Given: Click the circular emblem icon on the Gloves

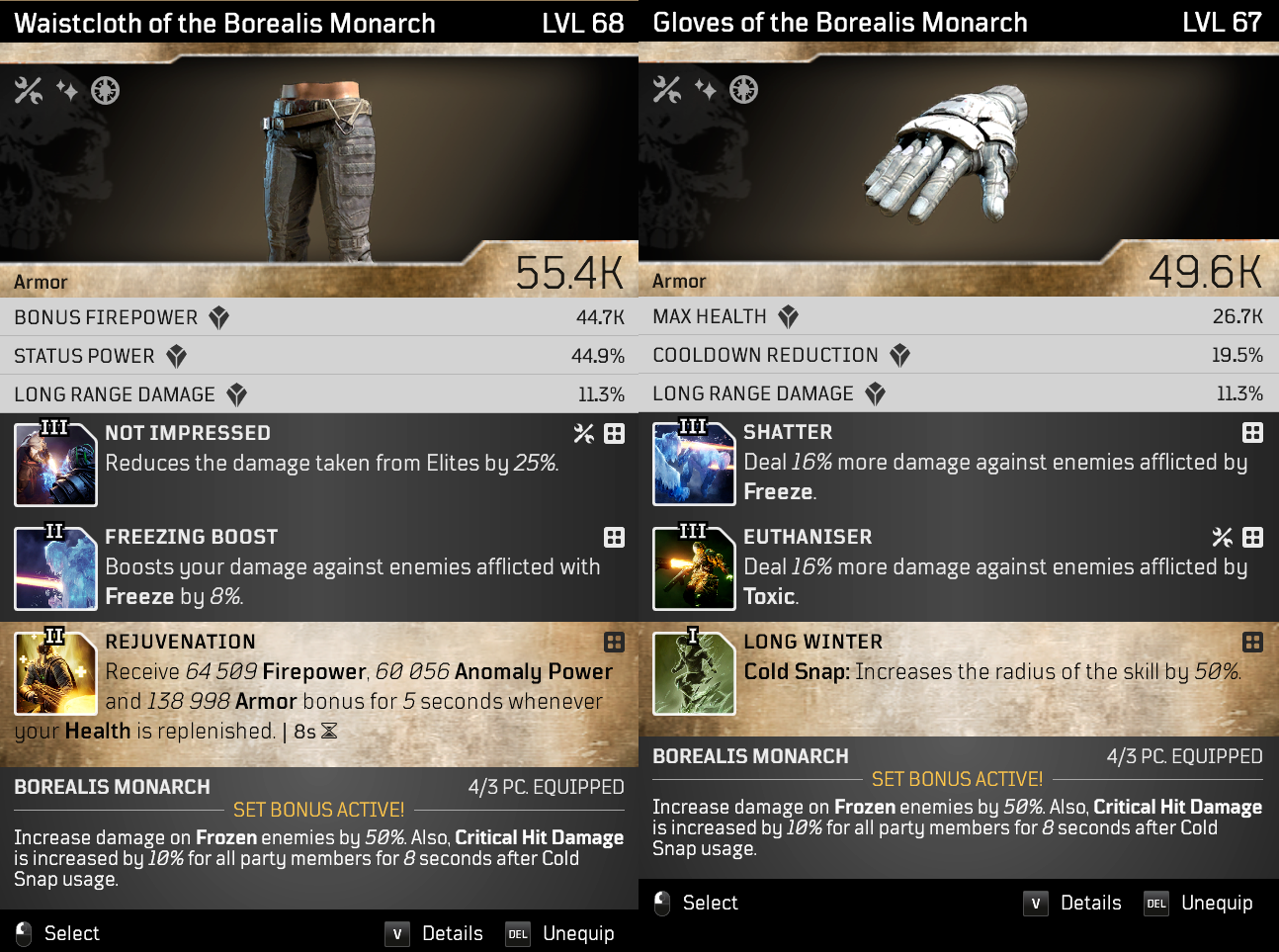Looking at the screenshot, I should click(743, 90).
